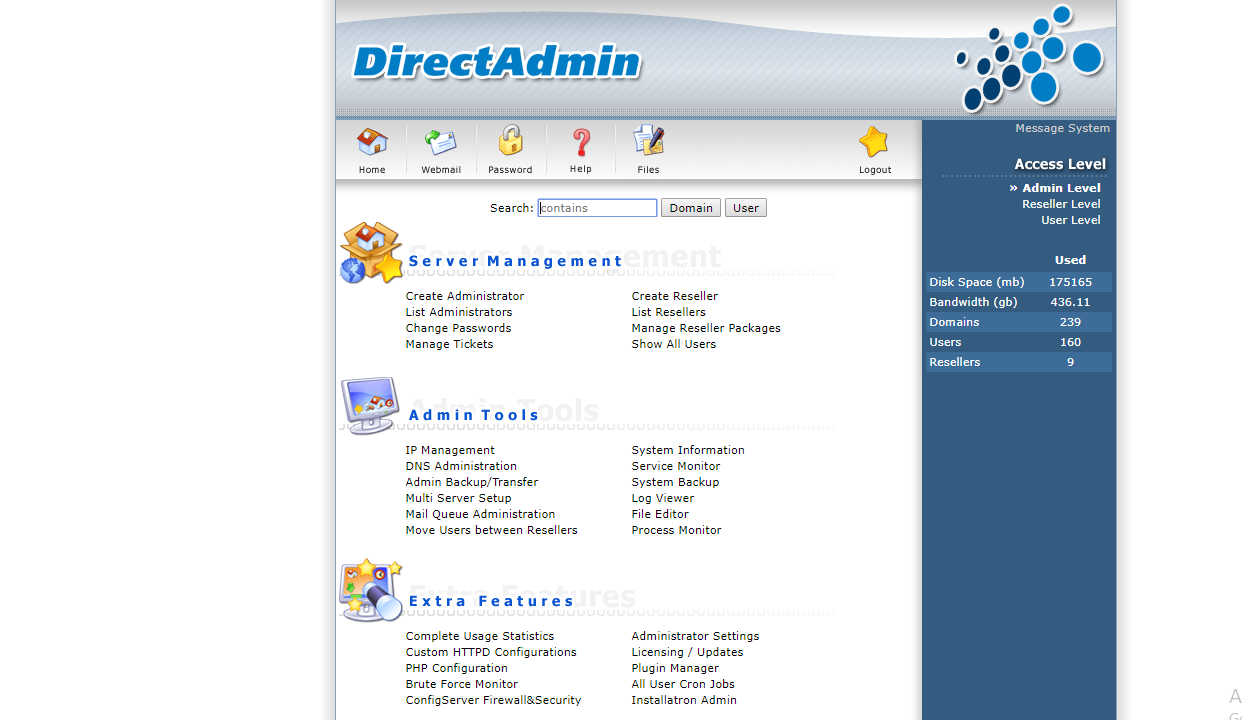1242x720 pixels.
Task: Open Administrator Settings
Action: [695, 636]
